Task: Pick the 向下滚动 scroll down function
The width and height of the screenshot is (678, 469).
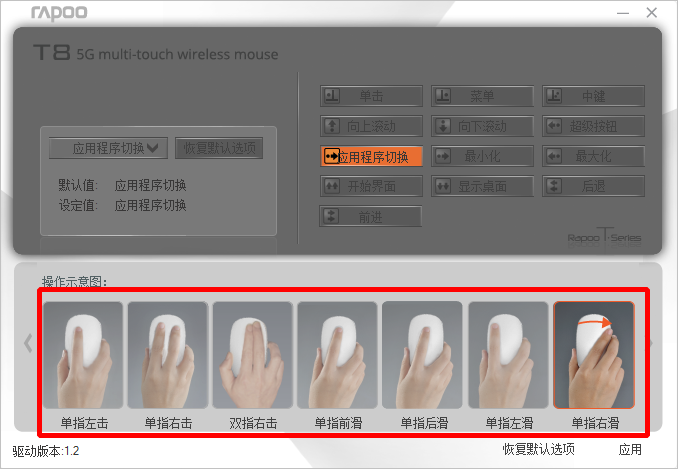Action: pos(482,126)
